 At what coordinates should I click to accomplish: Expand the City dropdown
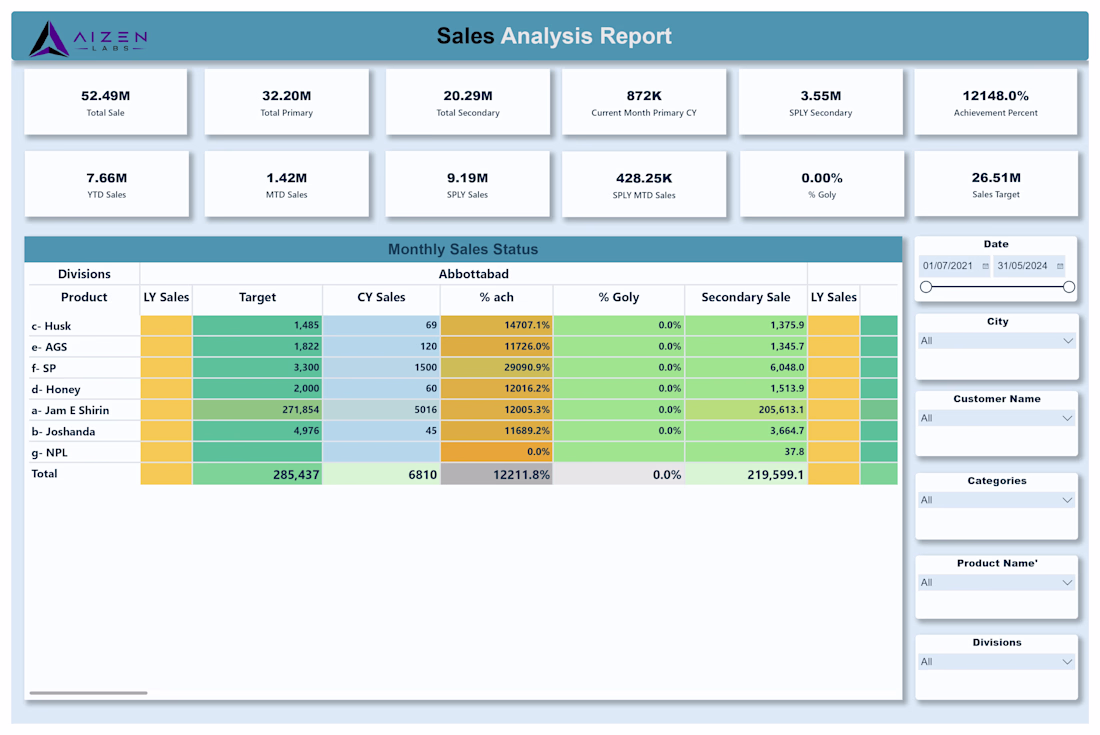click(997, 341)
